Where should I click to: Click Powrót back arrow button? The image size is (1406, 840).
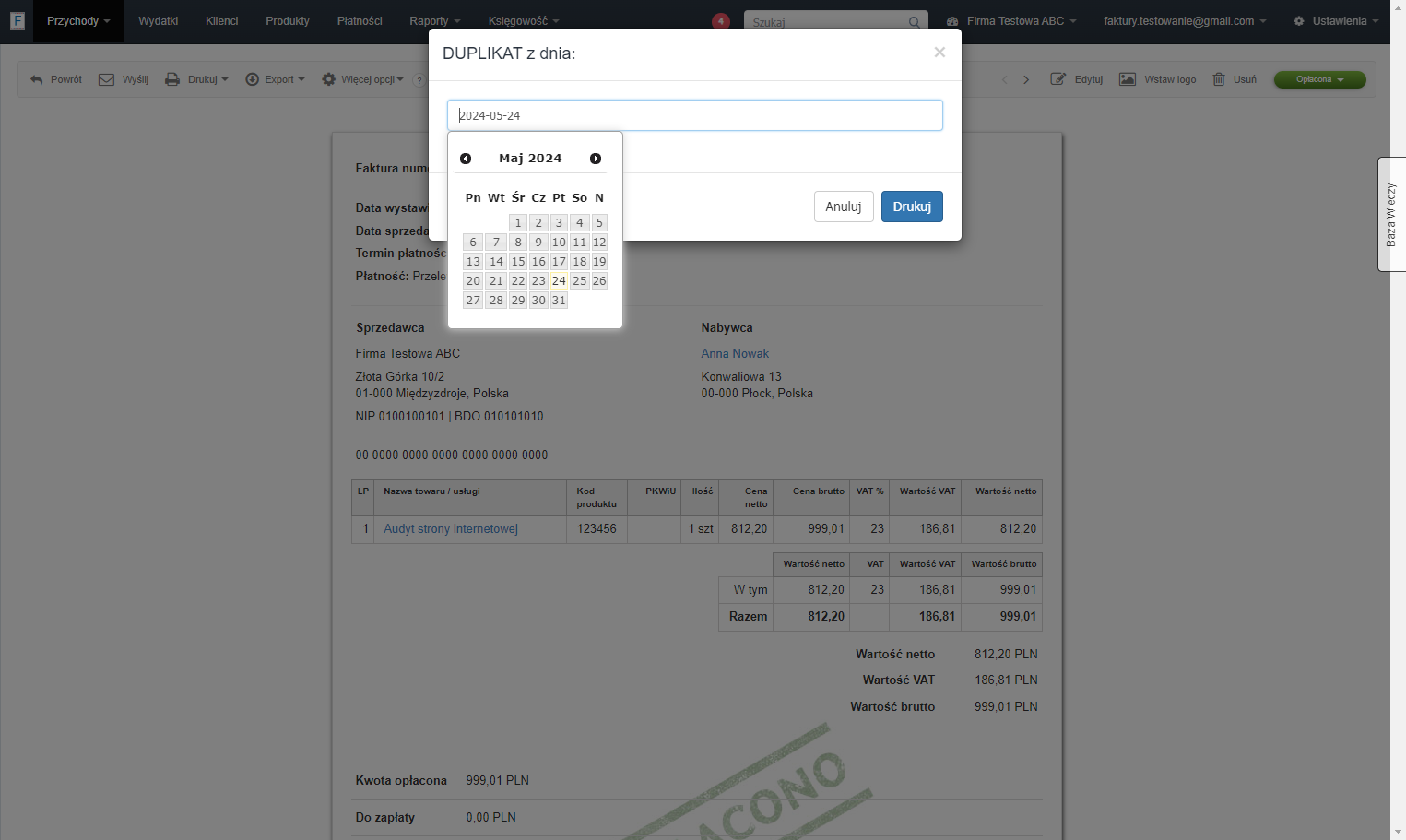tap(56, 79)
